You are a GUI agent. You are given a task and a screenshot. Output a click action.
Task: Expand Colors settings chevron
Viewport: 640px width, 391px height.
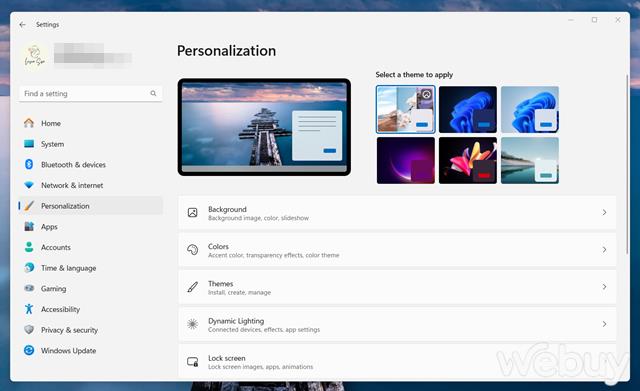(604, 250)
